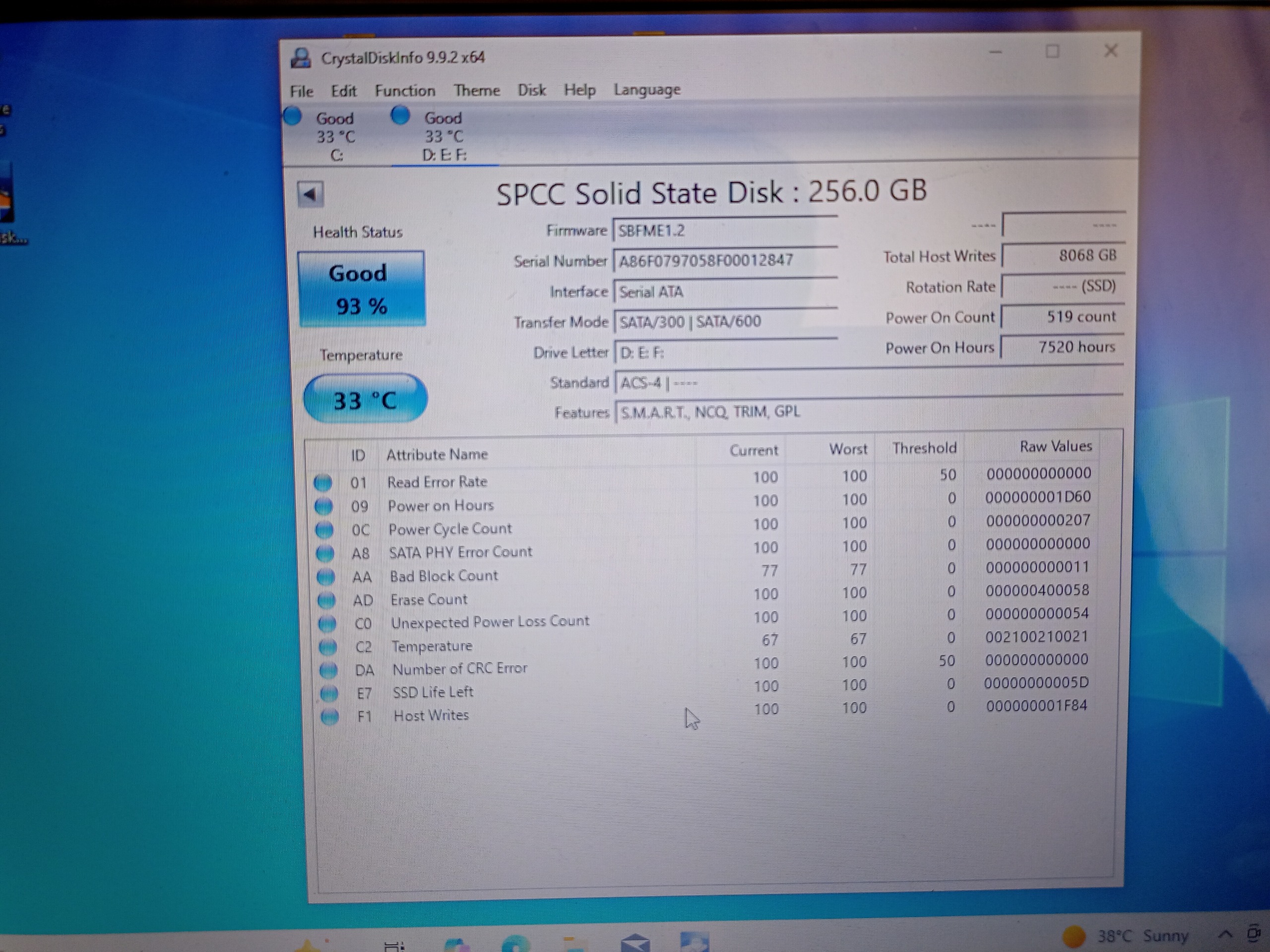
Task: Click the Rotation Rate value field
Action: (x=1063, y=286)
